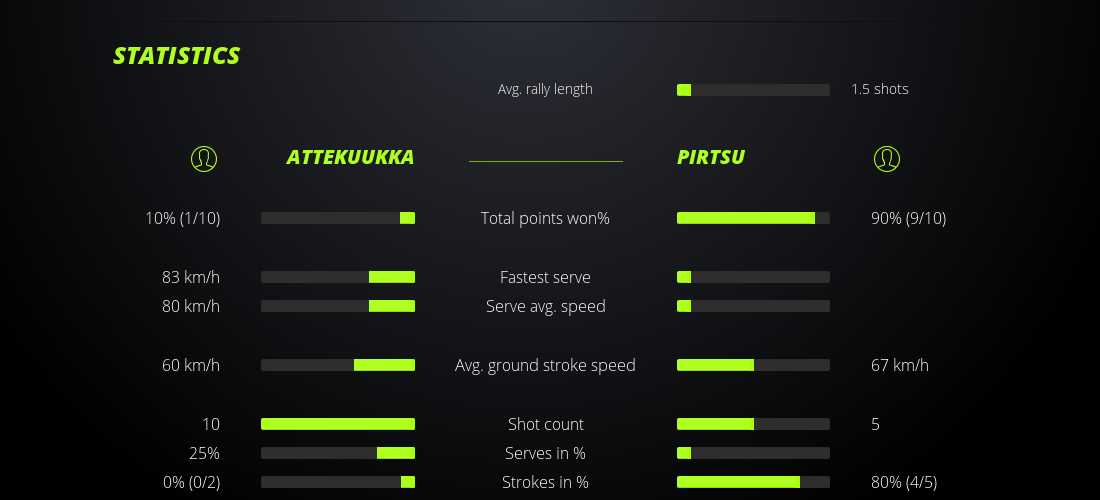
Task: Click Pirtsu's Strokes in % bar
Action: pyautogui.click(x=753, y=482)
